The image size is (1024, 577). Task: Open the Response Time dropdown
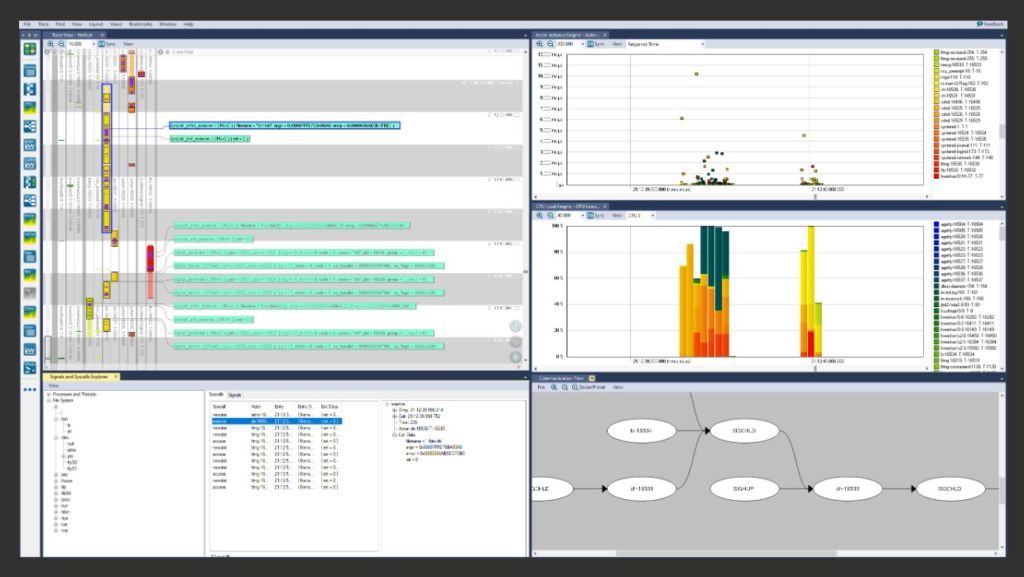[x=665, y=44]
